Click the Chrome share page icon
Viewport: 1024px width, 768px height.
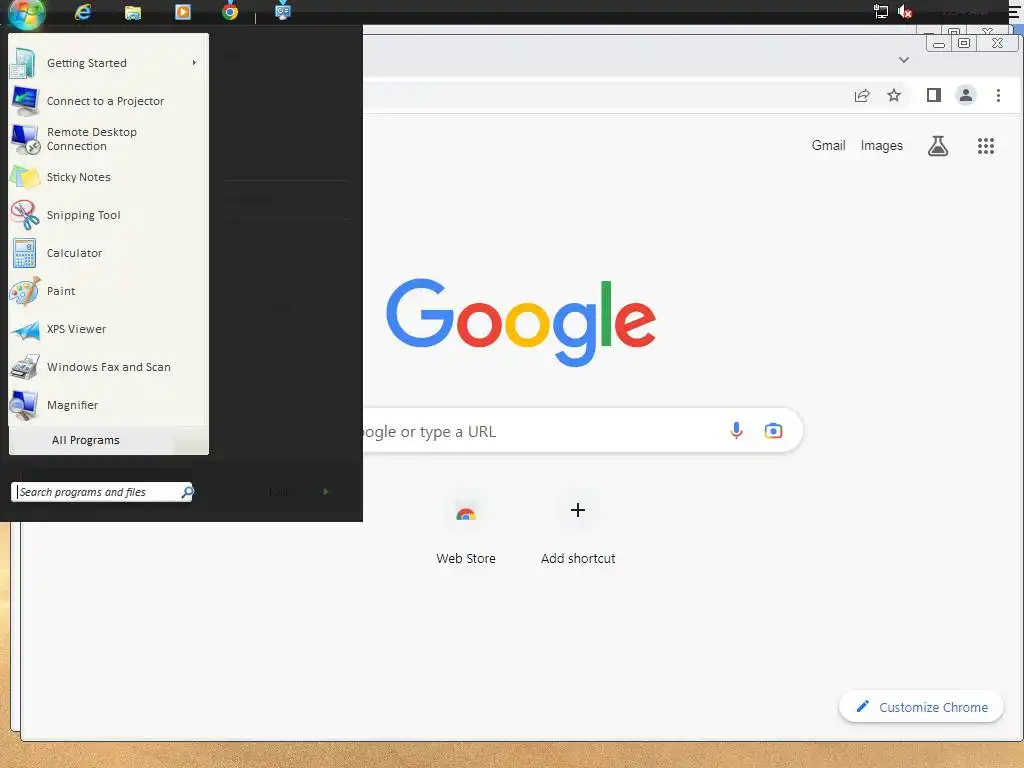pyautogui.click(x=862, y=95)
